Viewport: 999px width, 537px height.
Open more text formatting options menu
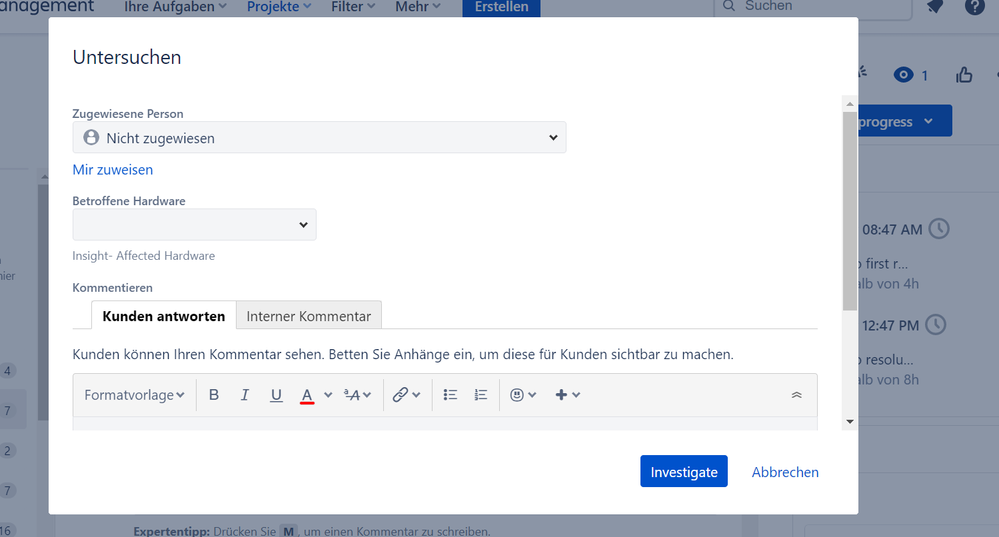(357, 395)
